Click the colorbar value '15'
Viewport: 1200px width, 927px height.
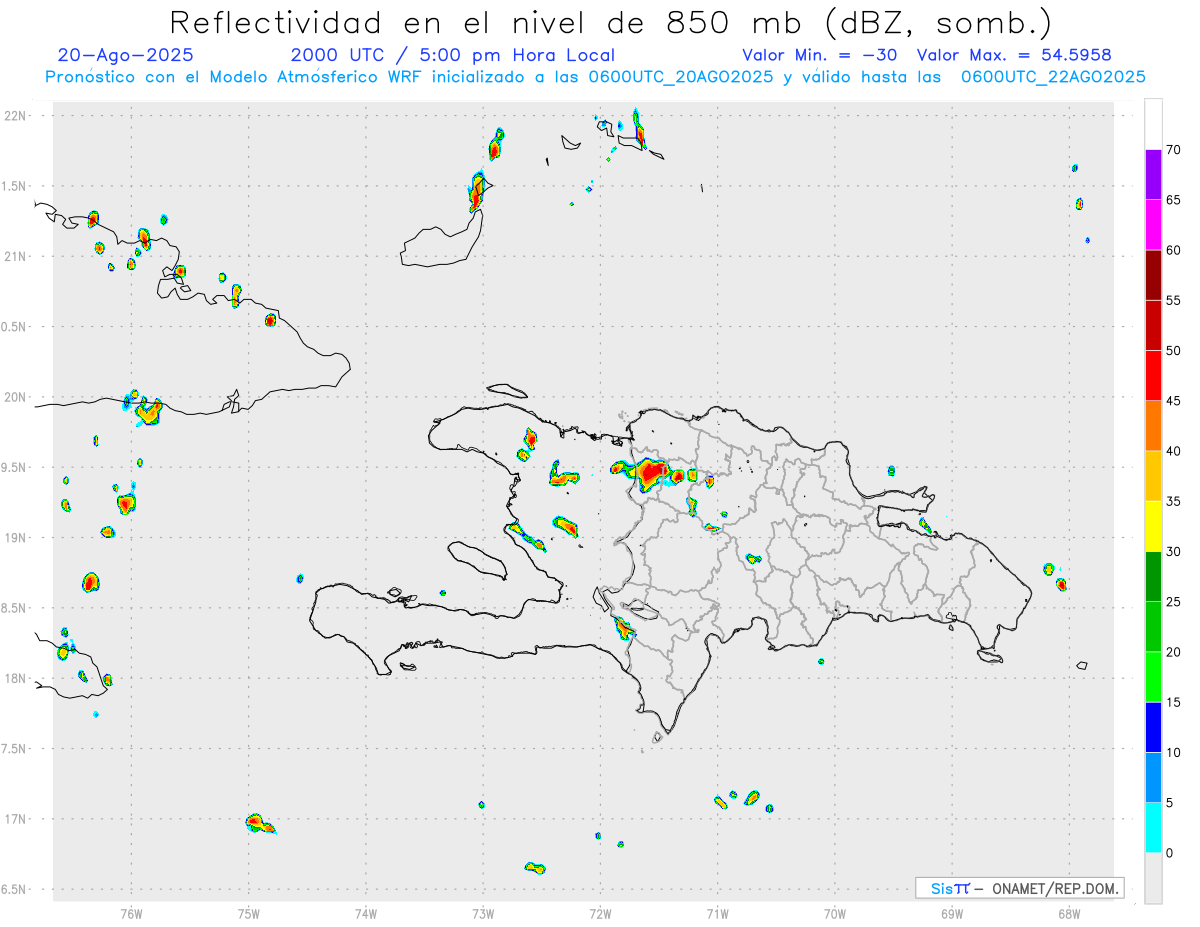coord(1173,702)
